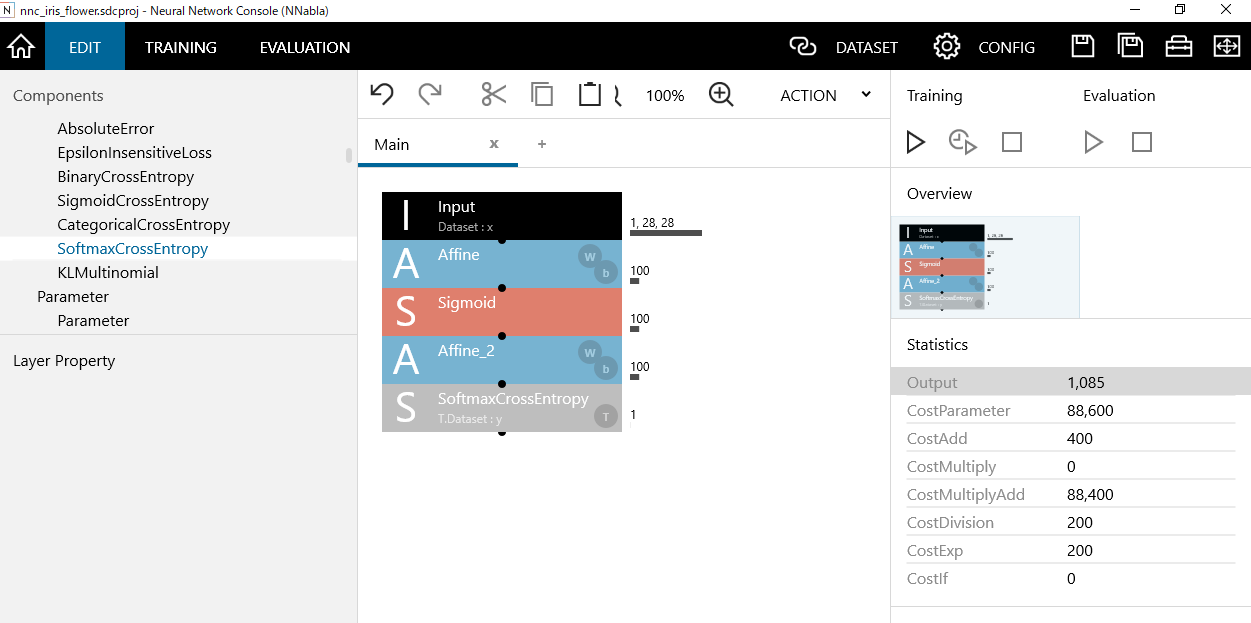
Task: Toggle the W parameter badge on Affine layer
Action: pyautogui.click(x=589, y=256)
